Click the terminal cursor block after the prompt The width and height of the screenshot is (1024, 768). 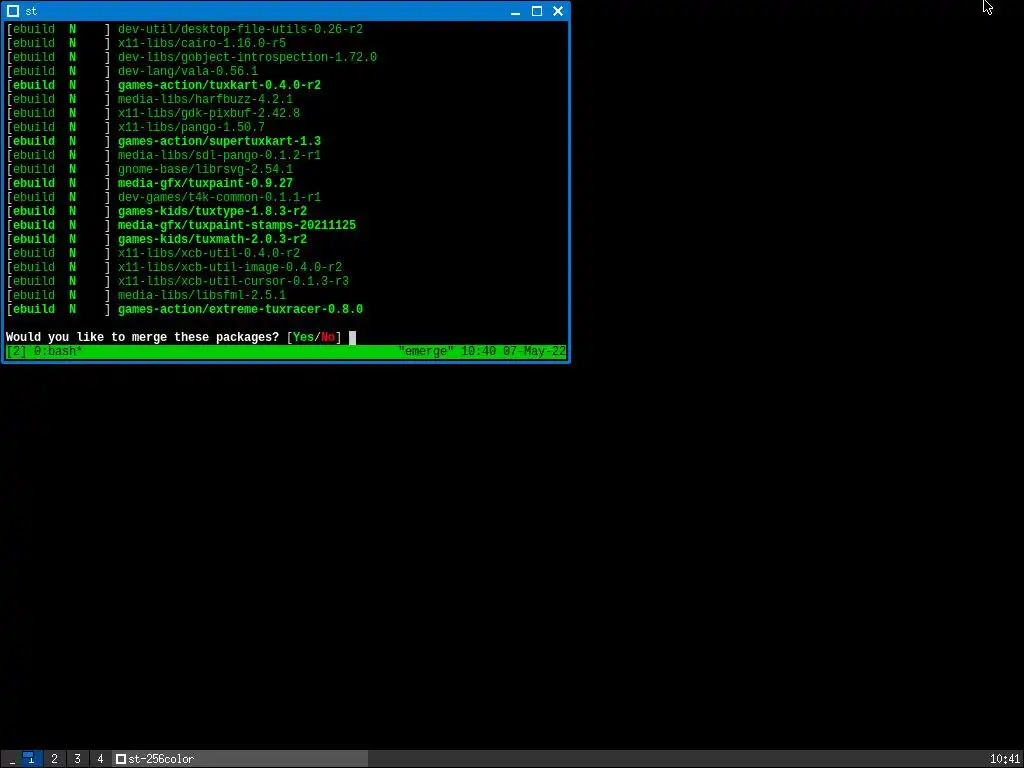pyautogui.click(x=353, y=338)
